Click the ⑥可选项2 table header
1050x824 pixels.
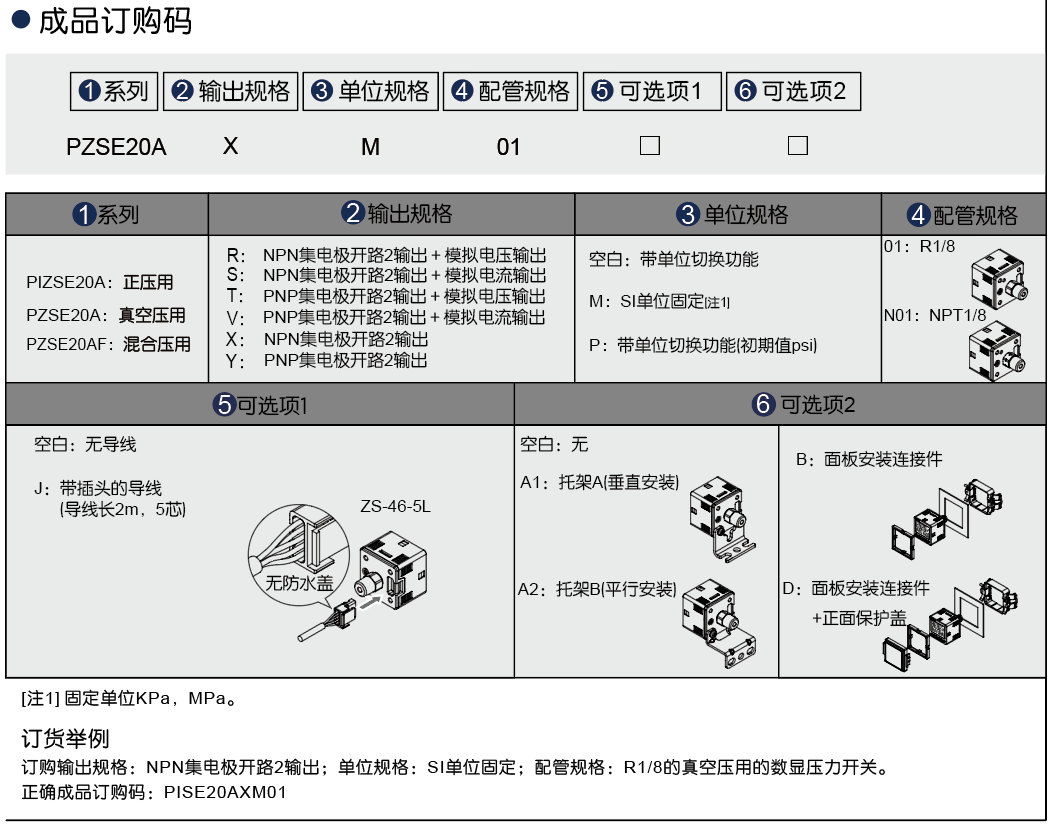pos(780,404)
